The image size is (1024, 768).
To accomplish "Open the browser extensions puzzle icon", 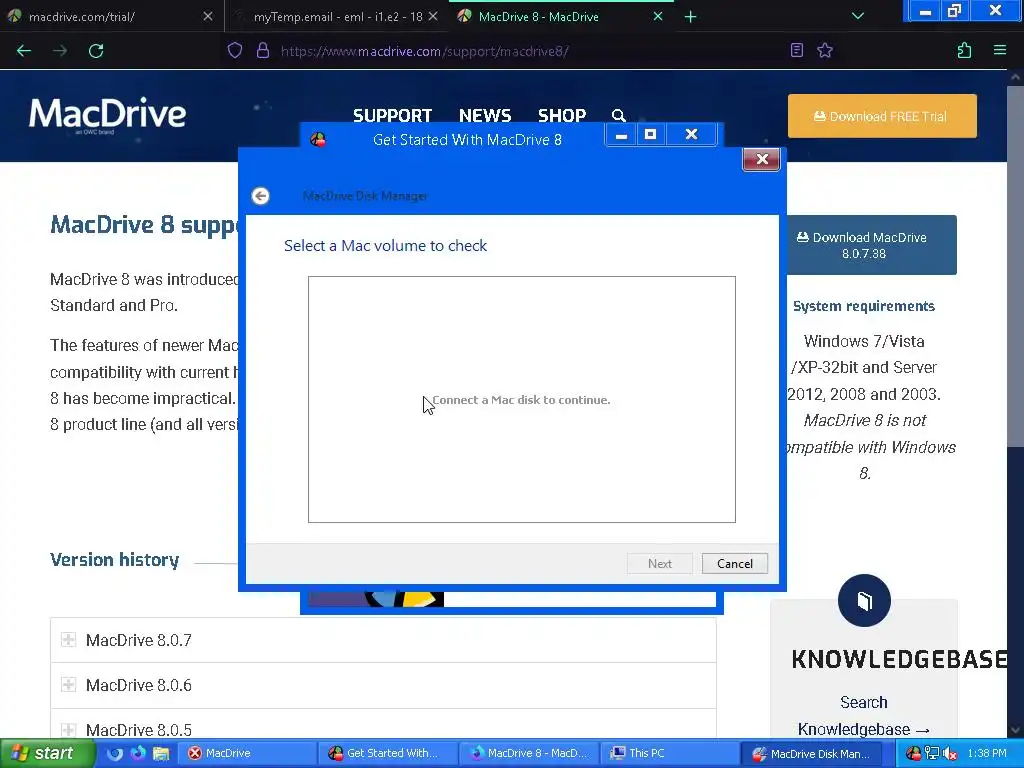I will [x=965, y=50].
